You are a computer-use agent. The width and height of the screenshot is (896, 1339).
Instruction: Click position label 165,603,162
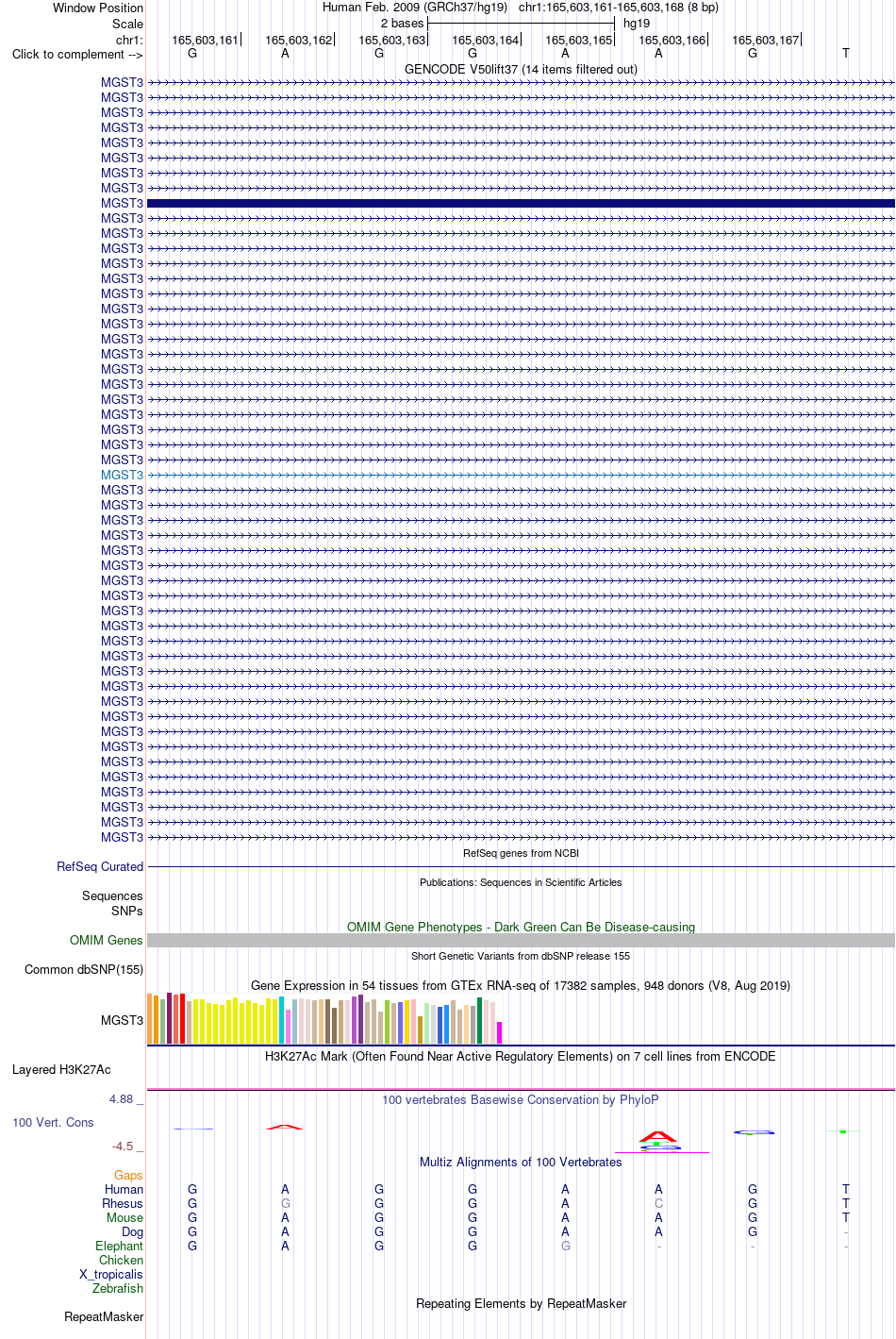(298, 40)
